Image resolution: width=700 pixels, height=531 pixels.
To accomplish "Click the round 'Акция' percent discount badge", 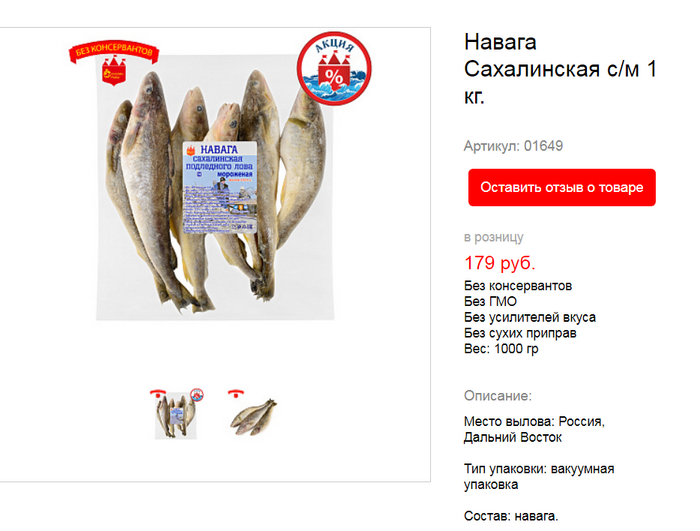I will point(334,69).
